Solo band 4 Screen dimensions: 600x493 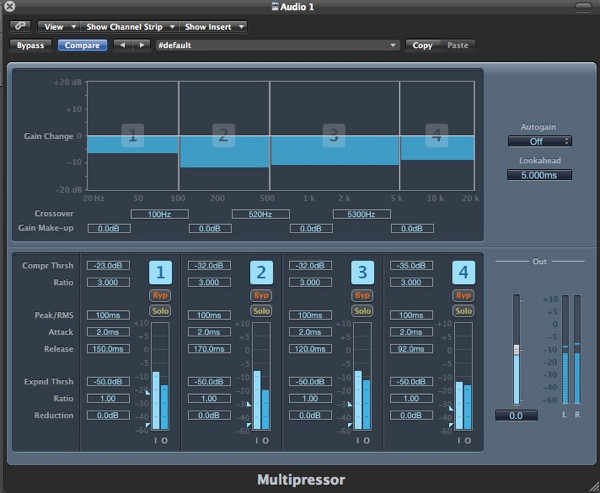[463, 311]
